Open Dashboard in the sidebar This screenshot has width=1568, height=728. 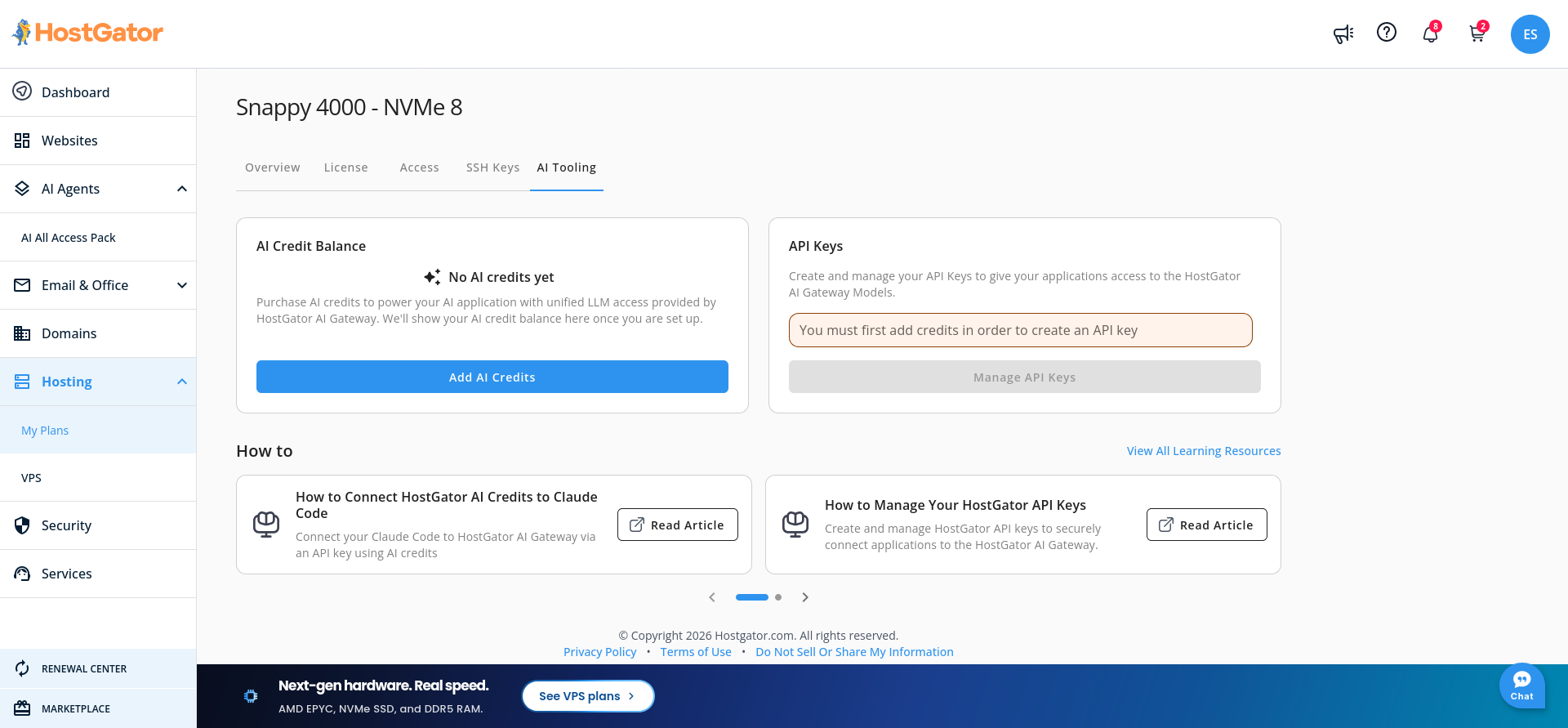(98, 92)
